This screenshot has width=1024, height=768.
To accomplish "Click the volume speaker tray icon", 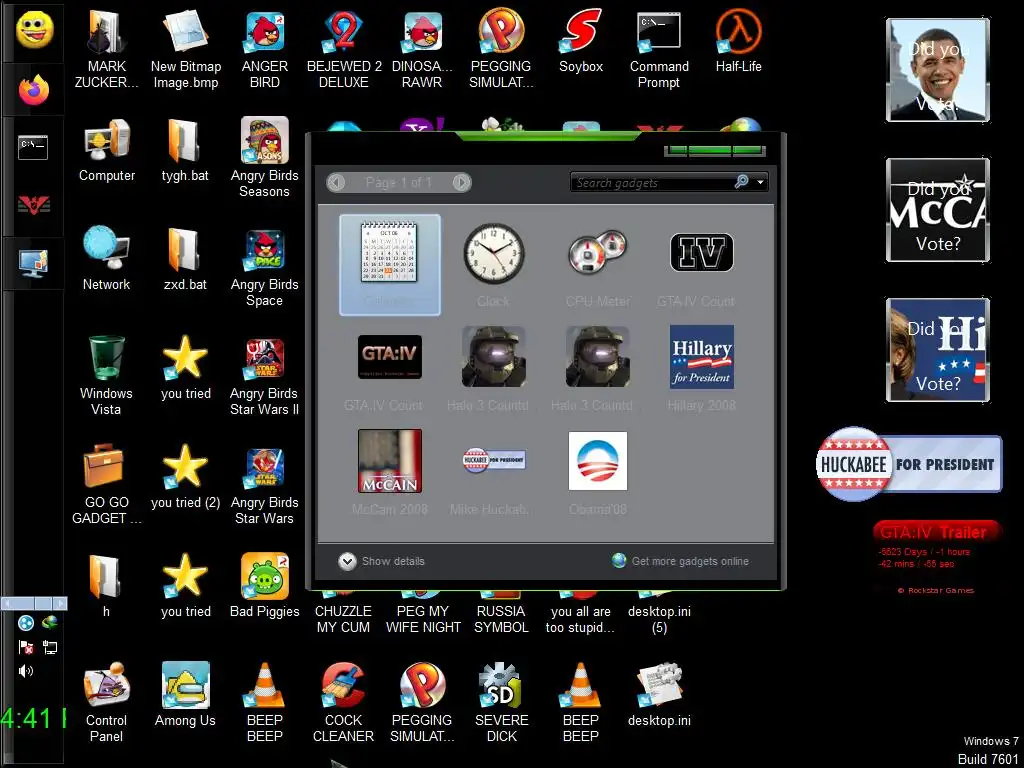I will (x=25, y=671).
